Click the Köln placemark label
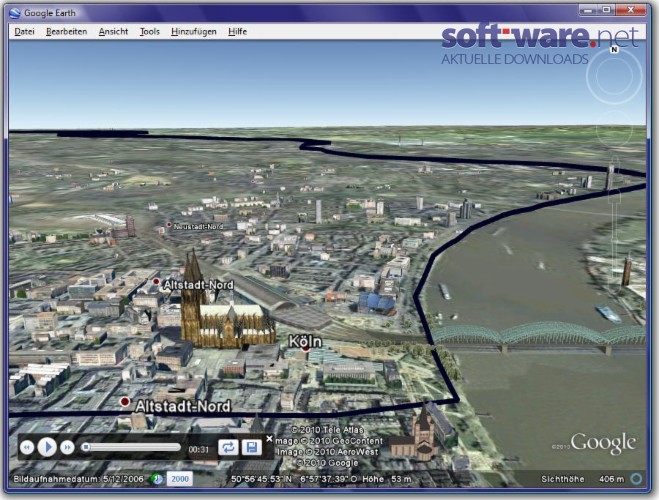The width and height of the screenshot is (659, 500). coord(306,342)
